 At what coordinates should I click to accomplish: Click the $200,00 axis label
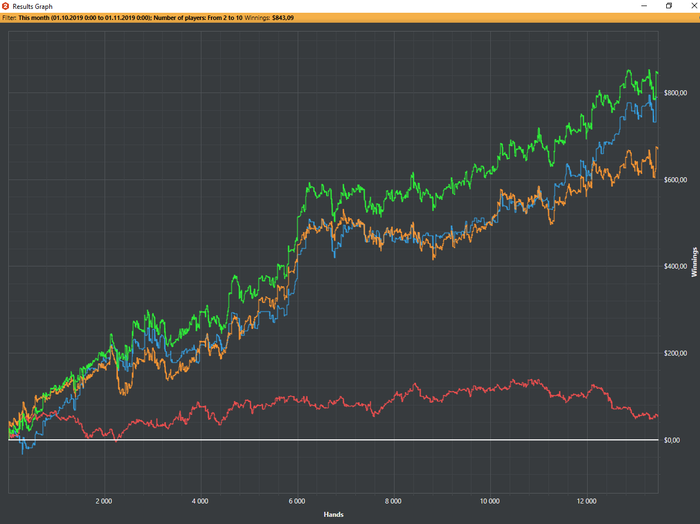tap(675, 353)
